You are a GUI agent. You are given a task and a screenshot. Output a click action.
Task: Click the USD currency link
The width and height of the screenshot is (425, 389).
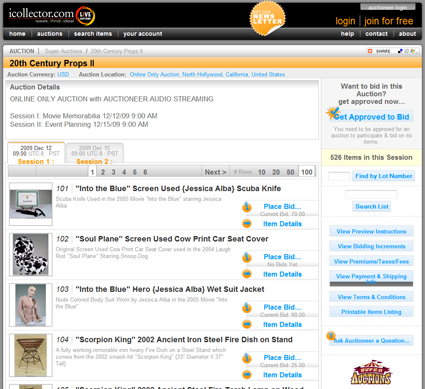[x=63, y=74]
